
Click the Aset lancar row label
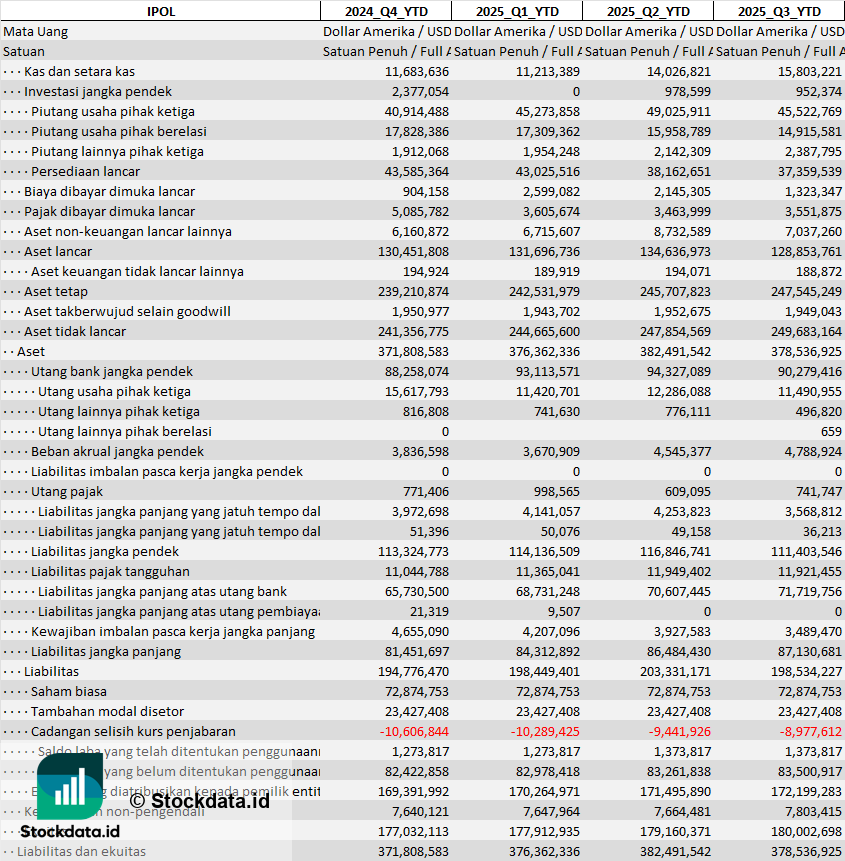pos(58,251)
